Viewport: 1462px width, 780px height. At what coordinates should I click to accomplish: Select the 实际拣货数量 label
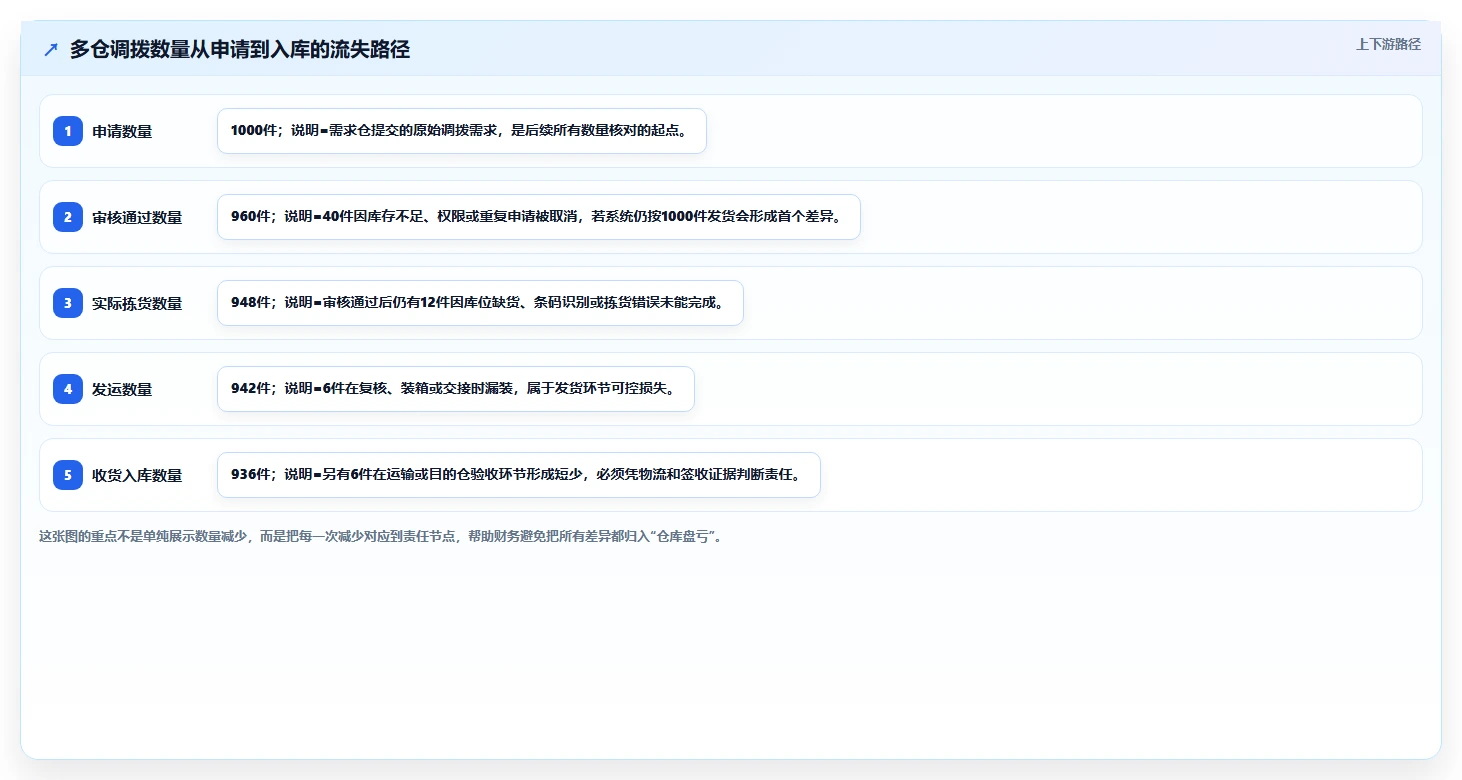pos(137,303)
